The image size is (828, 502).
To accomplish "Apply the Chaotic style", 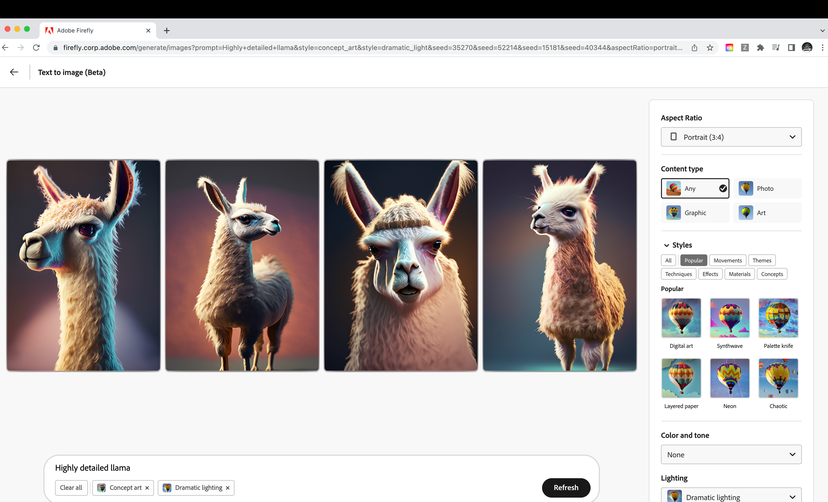I will coord(778,378).
